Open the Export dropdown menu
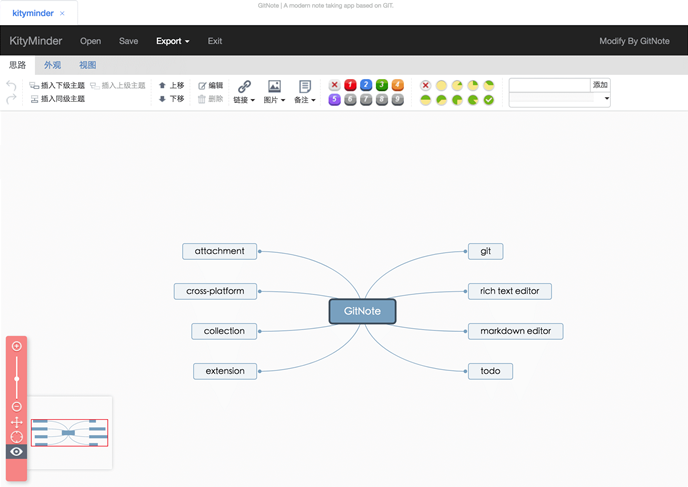Image resolution: width=688 pixels, height=487 pixels. (172, 41)
